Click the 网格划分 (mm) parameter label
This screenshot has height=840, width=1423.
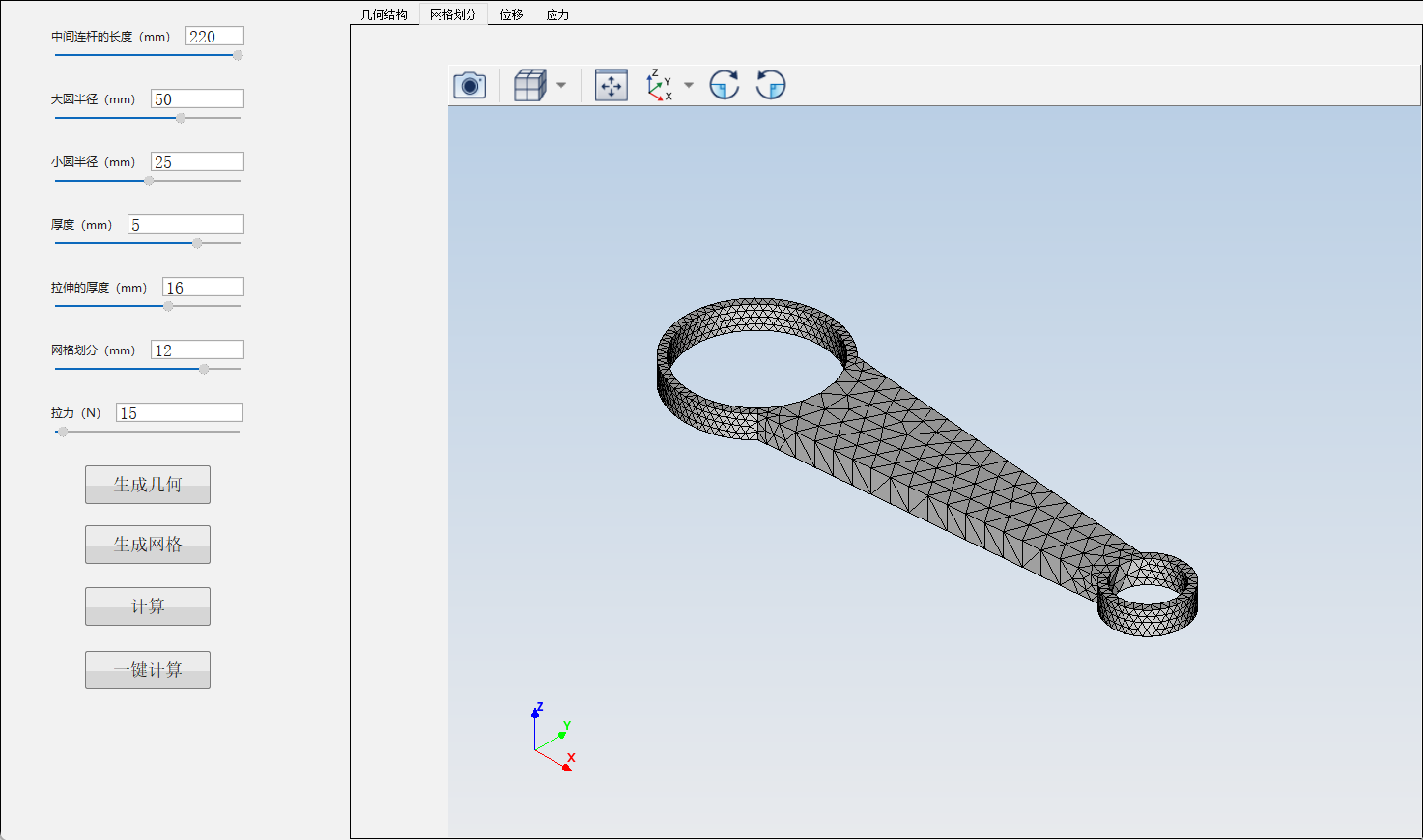93,350
